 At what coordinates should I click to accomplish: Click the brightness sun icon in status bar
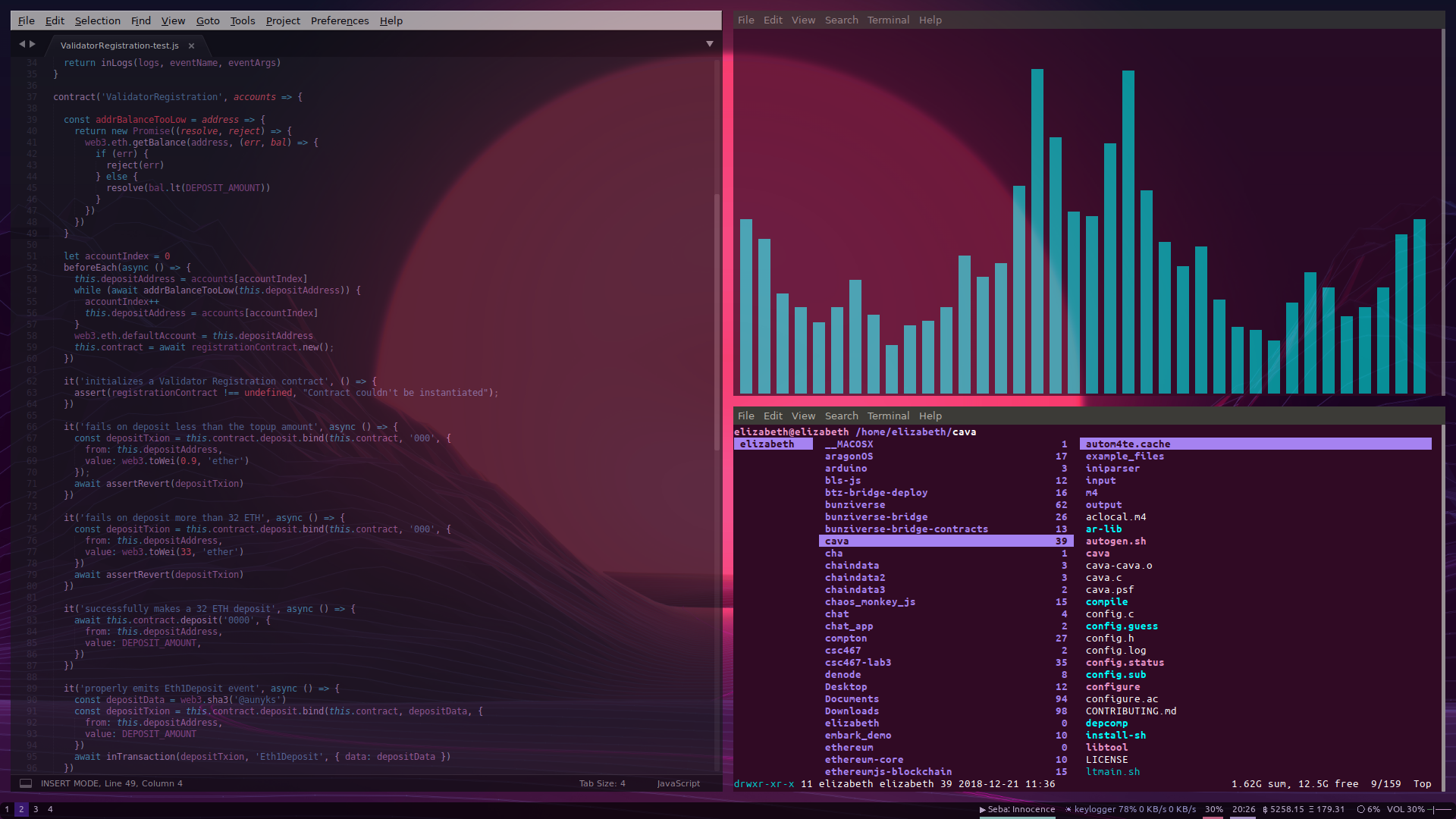pyautogui.click(x=1068, y=809)
